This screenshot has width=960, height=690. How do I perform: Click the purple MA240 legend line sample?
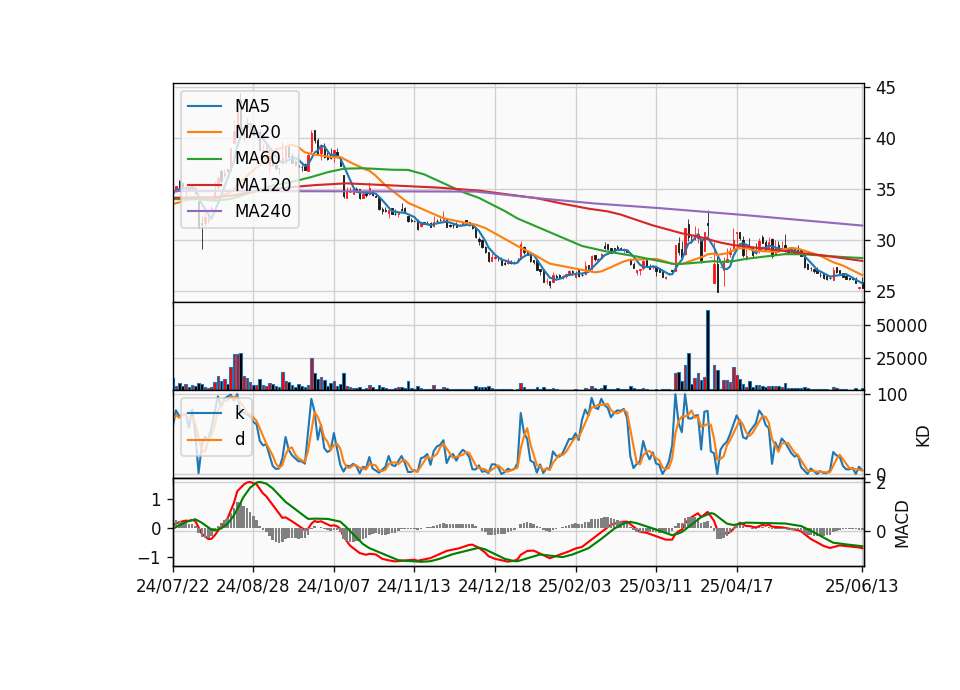tap(204, 211)
